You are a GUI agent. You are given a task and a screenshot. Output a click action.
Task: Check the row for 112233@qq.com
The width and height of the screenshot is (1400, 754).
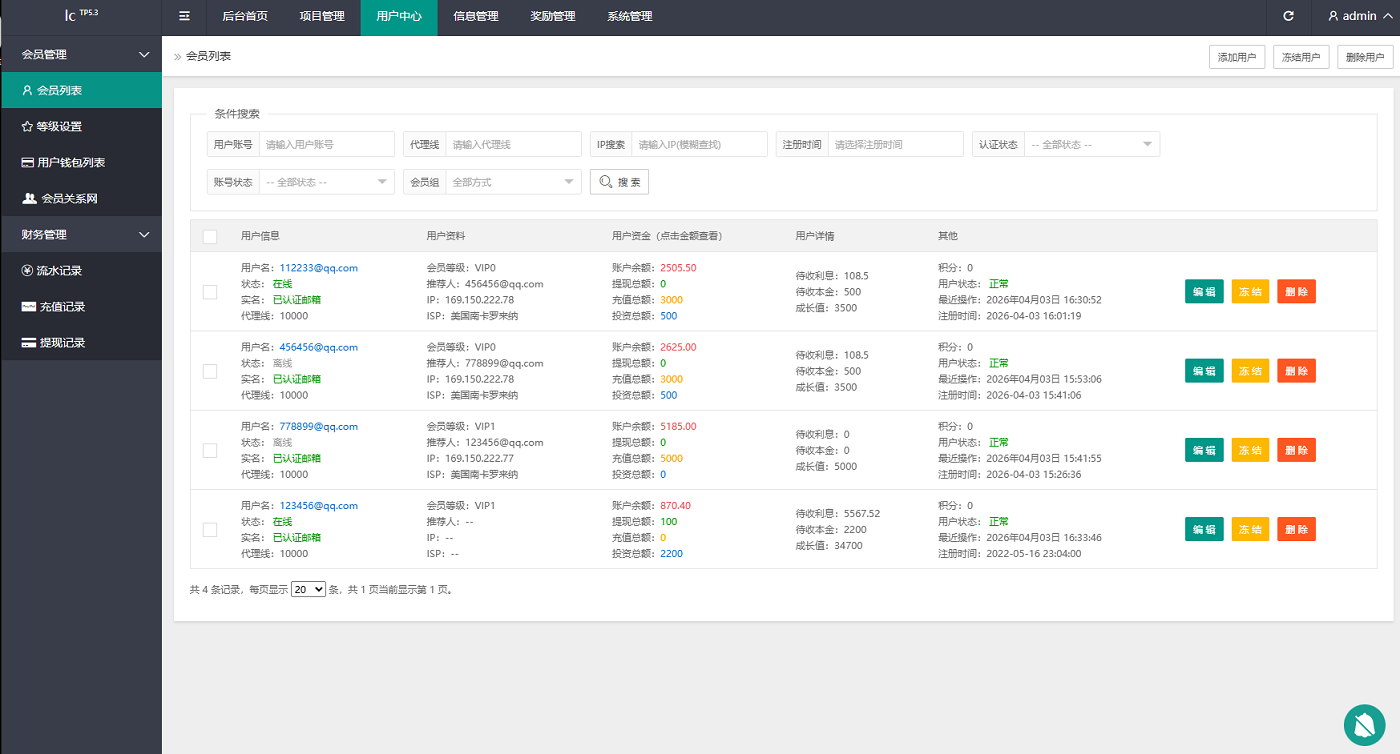pyautogui.click(x=210, y=292)
